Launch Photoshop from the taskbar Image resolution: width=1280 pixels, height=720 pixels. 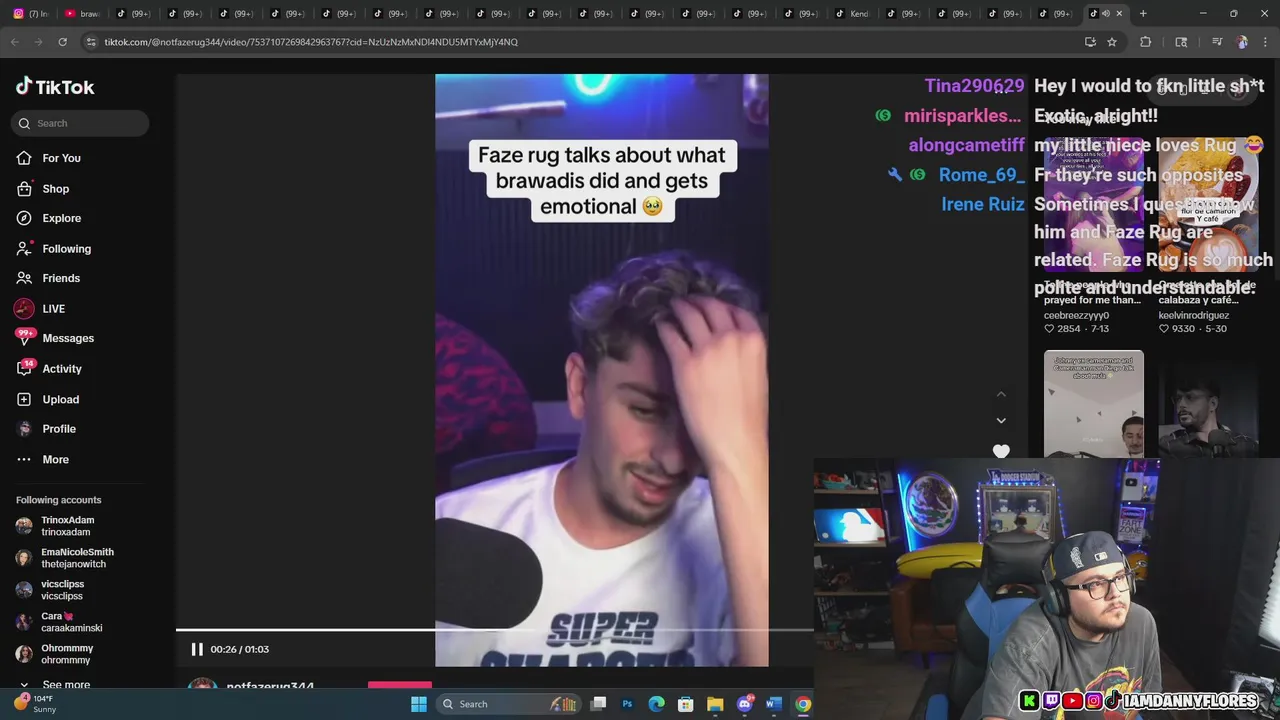click(x=627, y=704)
